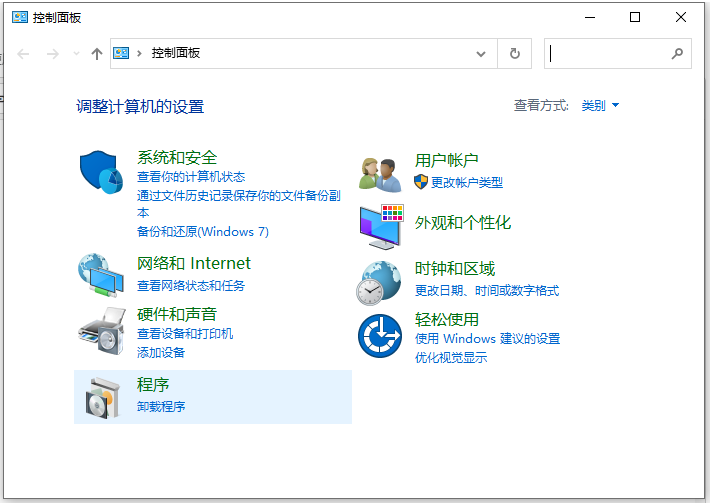The width and height of the screenshot is (710, 503).
Task: Open 备份和还原(Windows 7) link
Action: coord(203,231)
